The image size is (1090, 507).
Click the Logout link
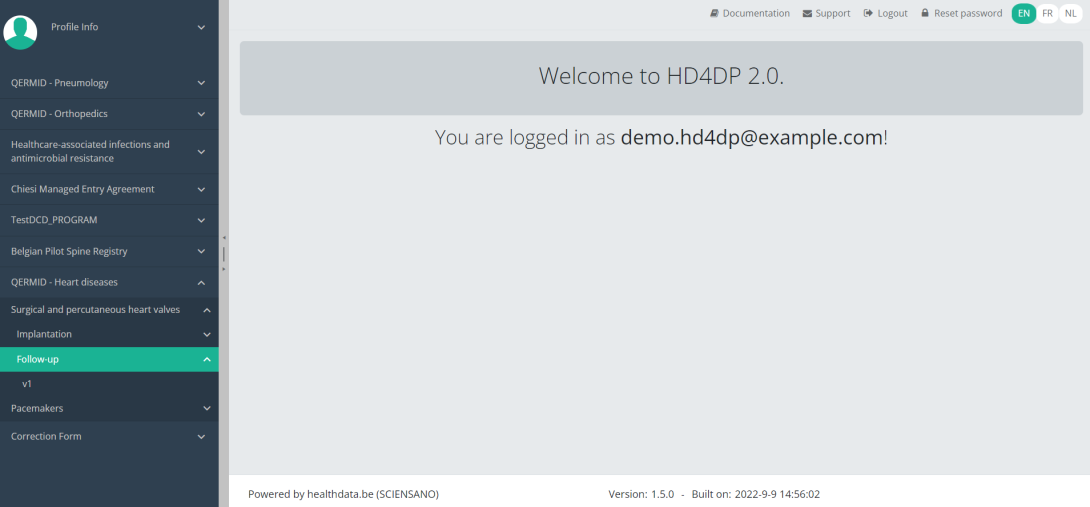[x=892, y=14]
